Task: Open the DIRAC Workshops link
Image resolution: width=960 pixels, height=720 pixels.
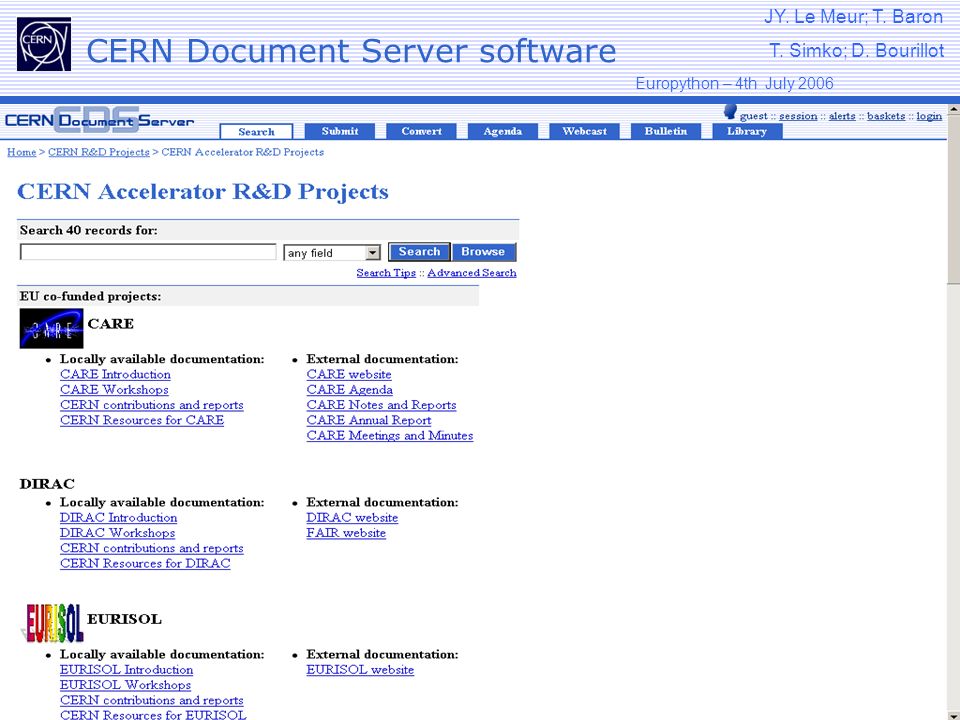Action: (x=118, y=533)
